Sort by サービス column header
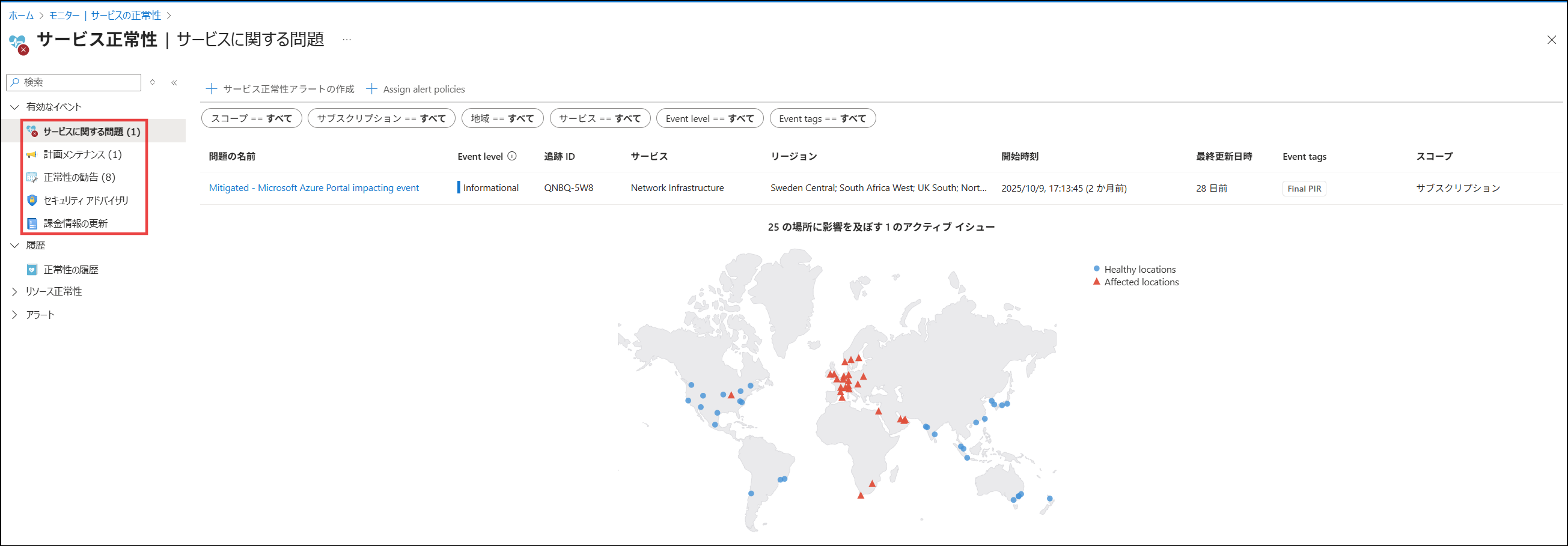Screen dimensions: 1568x546 coord(650,156)
